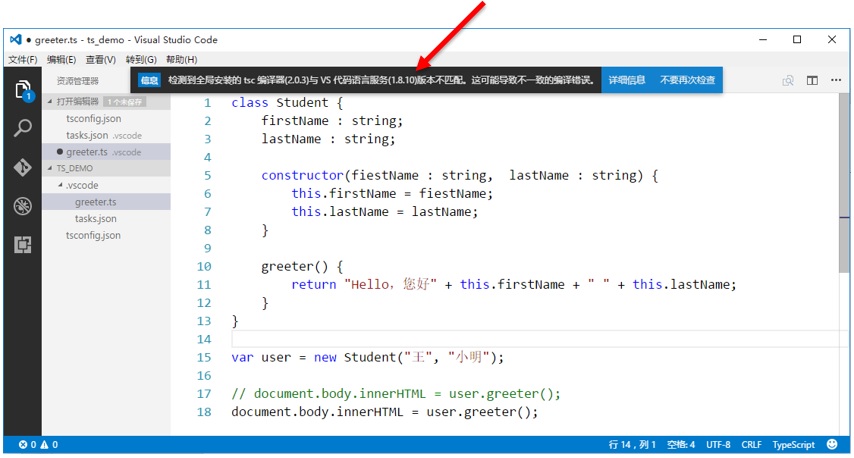Open the 文件(F) menu
Viewport: 854px width, 458px height.
coord(22,59)
